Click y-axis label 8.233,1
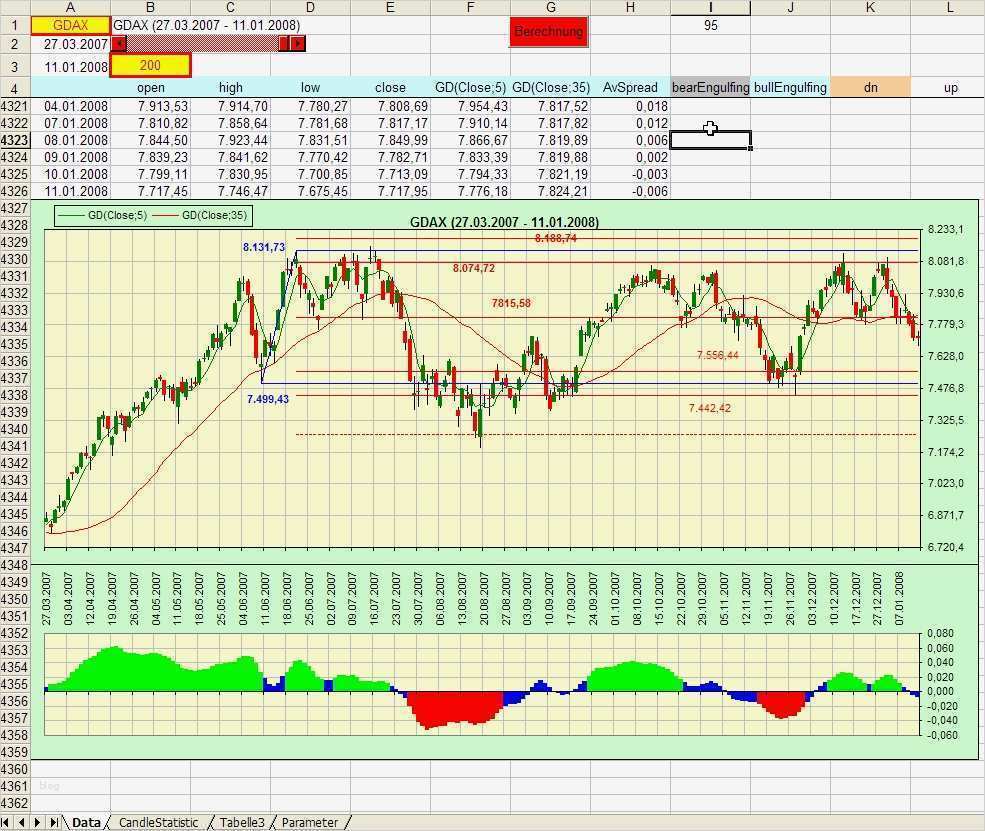985x831 pixels. 945,229
